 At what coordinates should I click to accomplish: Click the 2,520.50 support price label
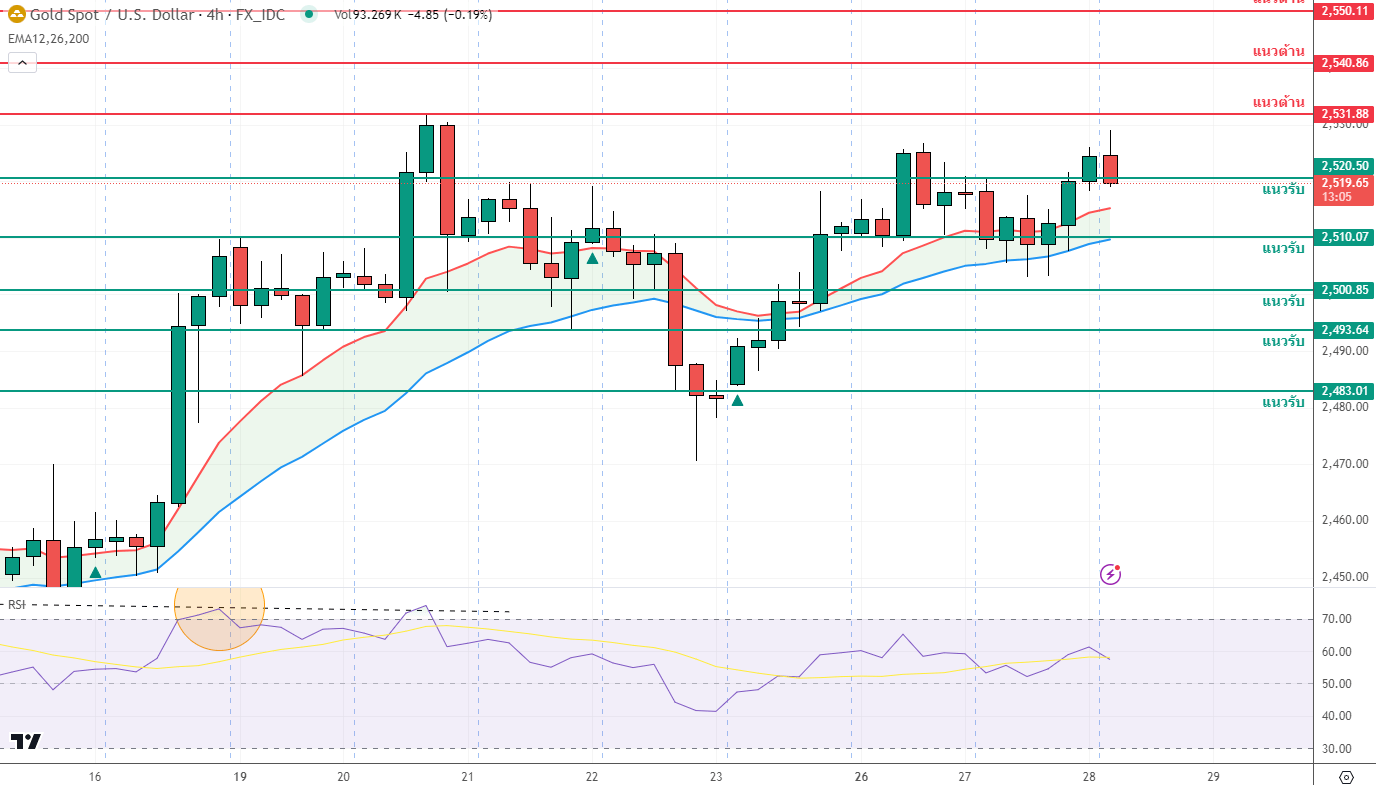coord(1344,166)
